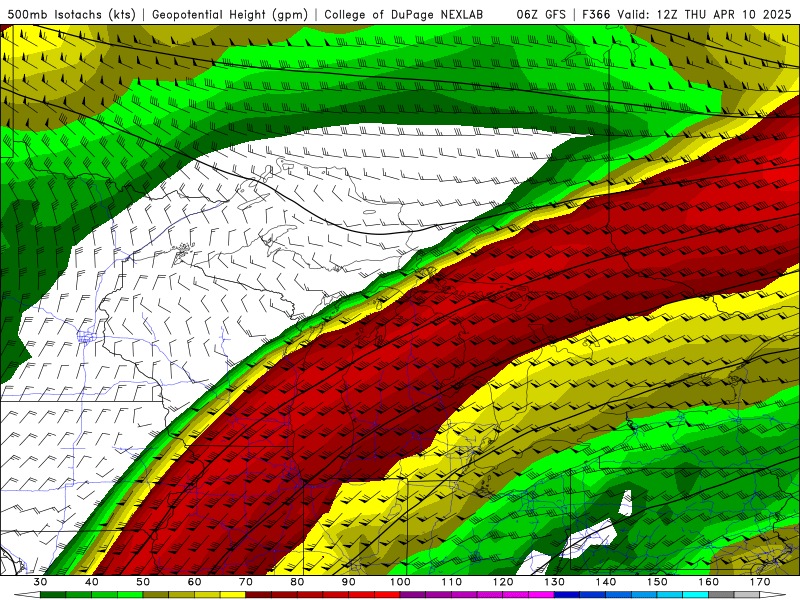Viewport: 800px width, 600px height.
Task: Click the legend value '170'
Action: [760, 582]
